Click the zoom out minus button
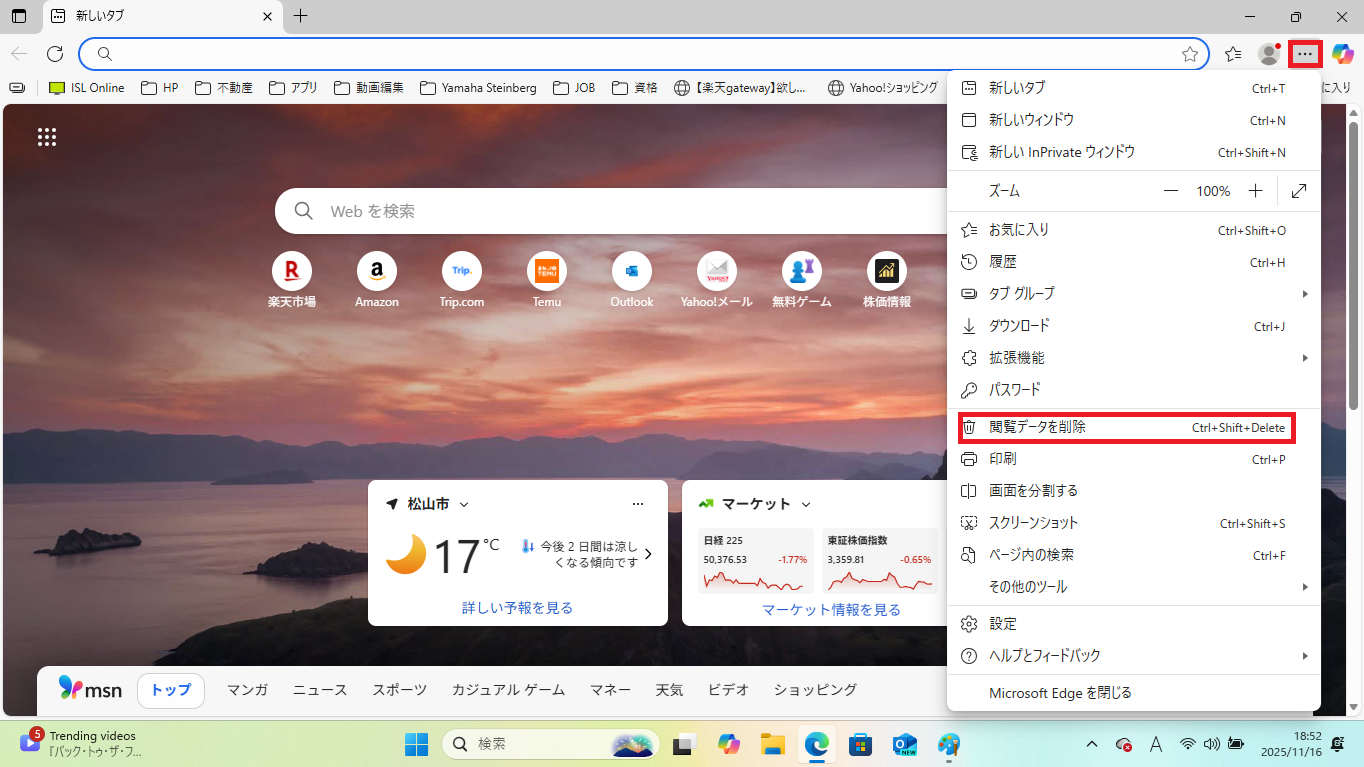Image resolution: width=1364 pixels, height=767 pixels. (1170, 191)
